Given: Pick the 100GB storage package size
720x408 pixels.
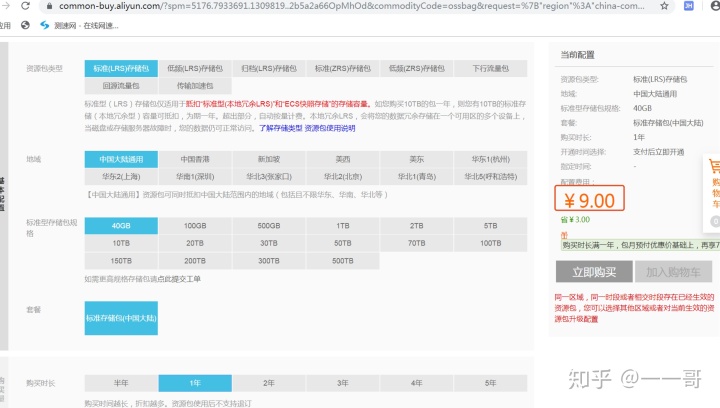Looking at the screenshot, I should coord(195,226).
